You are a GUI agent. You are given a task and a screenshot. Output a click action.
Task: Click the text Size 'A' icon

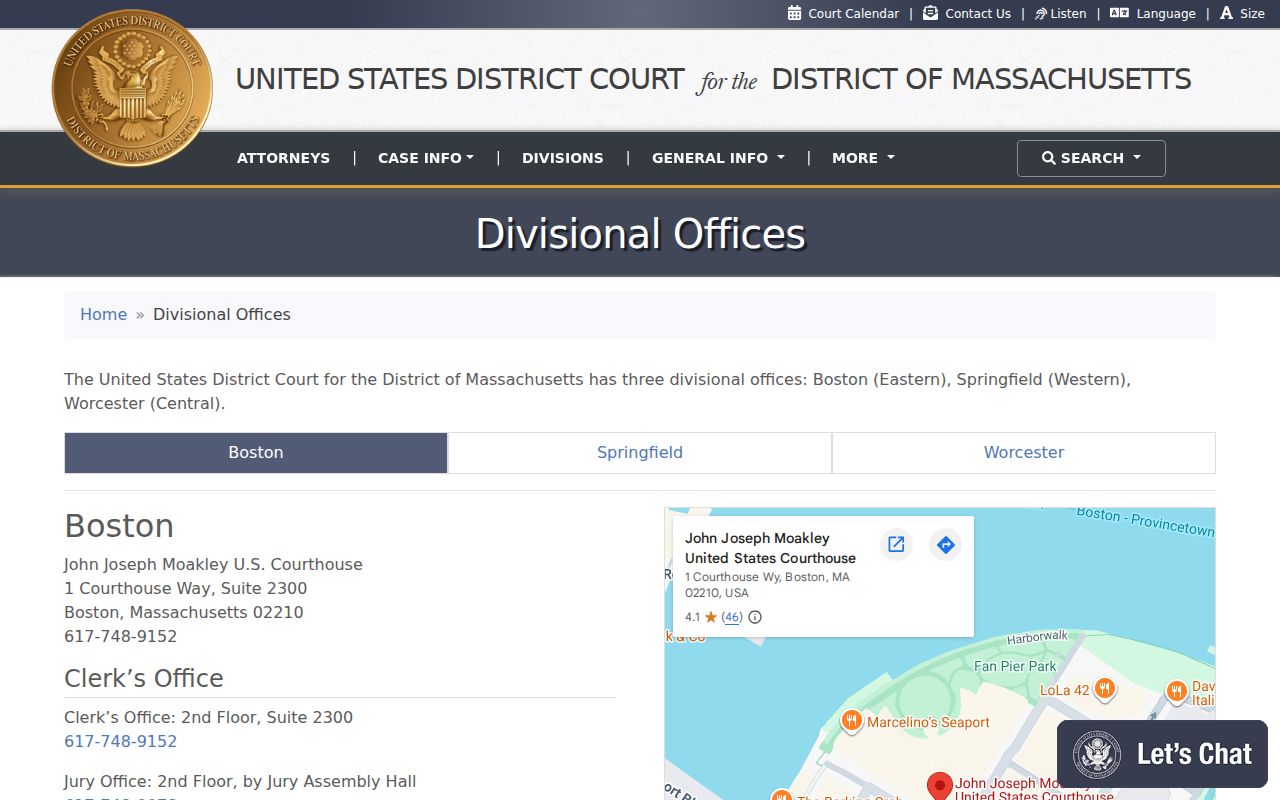point(1227,13)
